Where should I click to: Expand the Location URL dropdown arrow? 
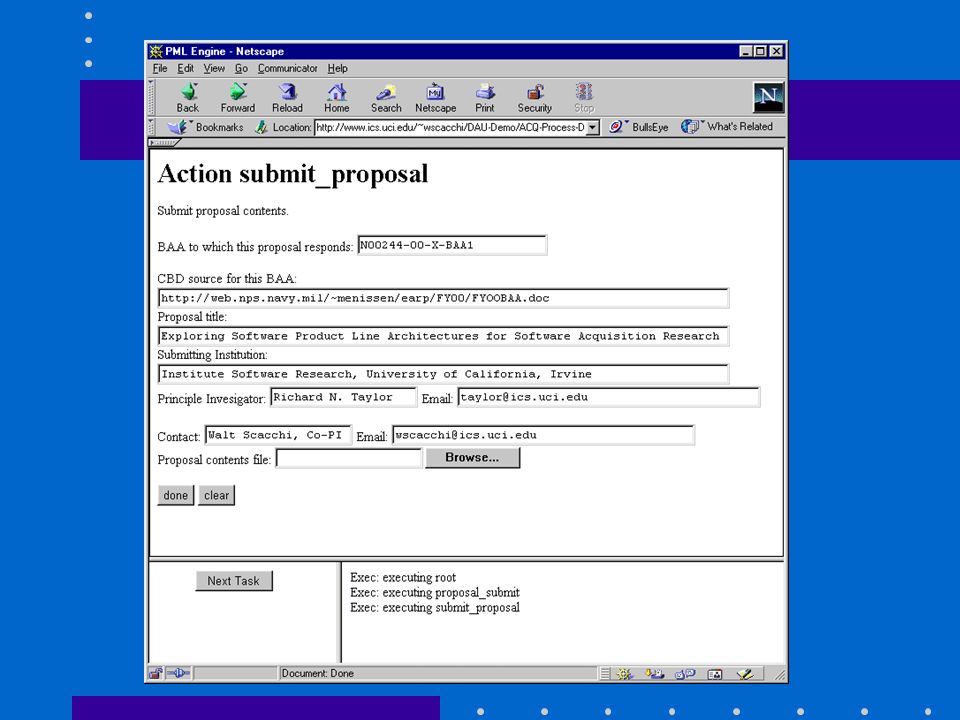pos(593,127)
